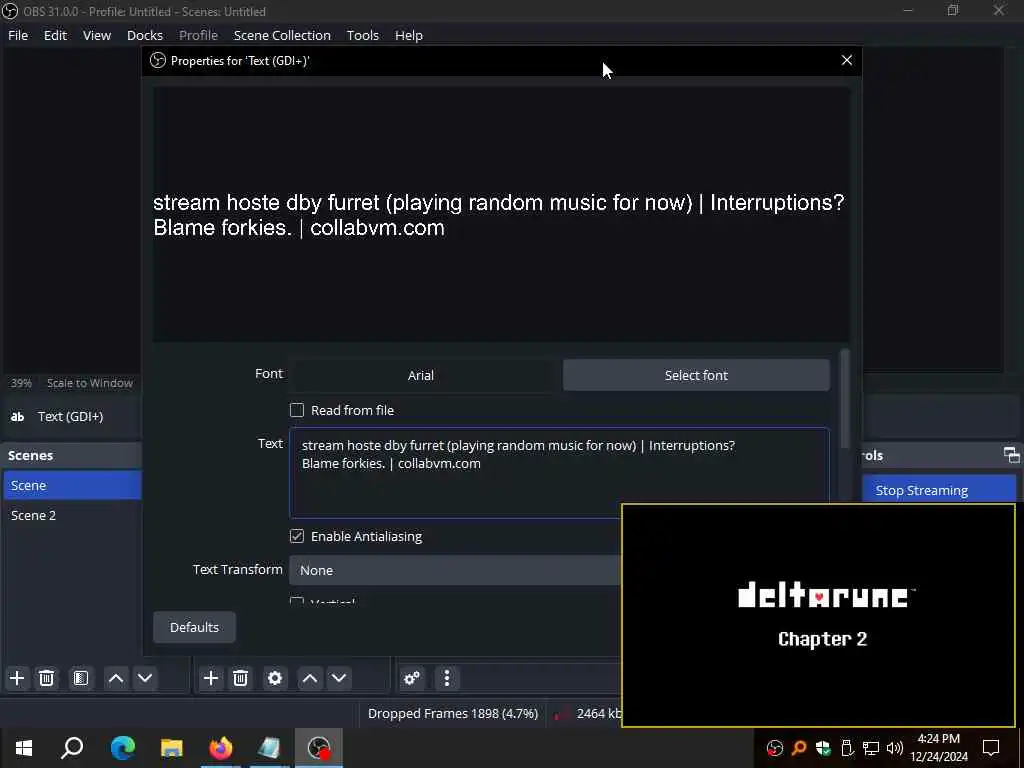Click the Dropped Frames status text

[453, 714]
